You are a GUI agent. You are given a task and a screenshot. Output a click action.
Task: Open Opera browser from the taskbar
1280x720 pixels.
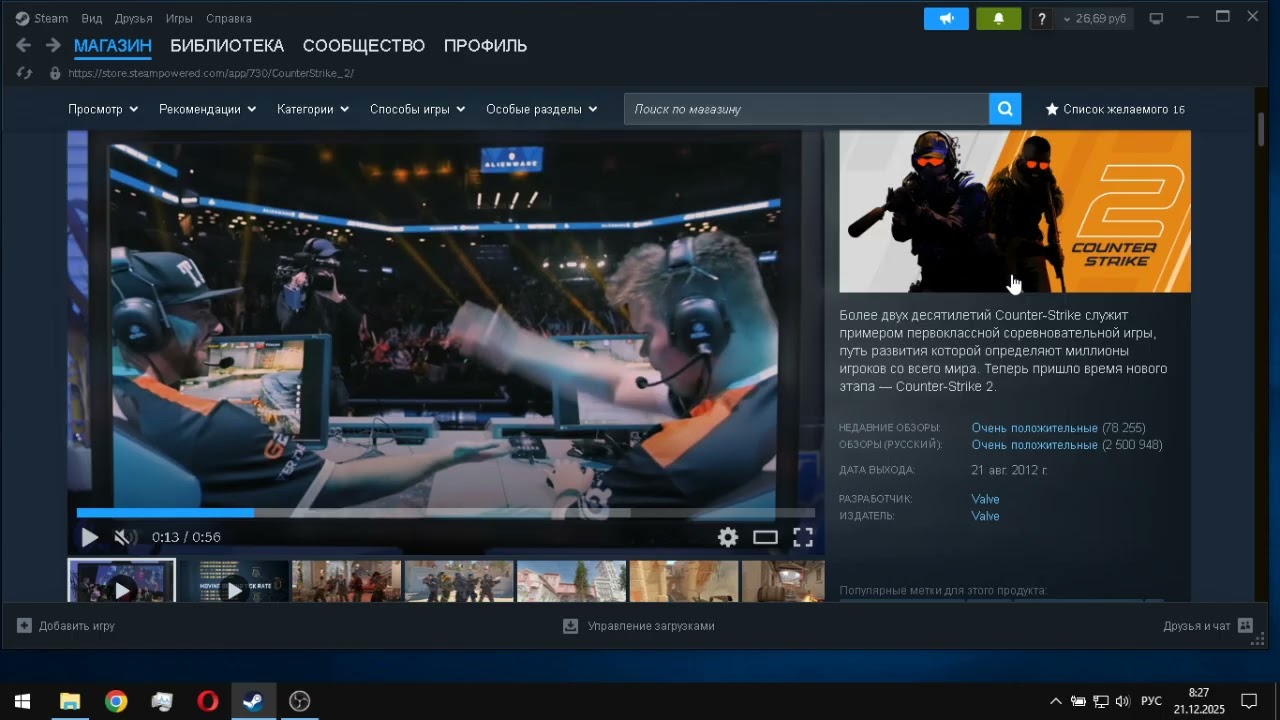tap(207, 701)
